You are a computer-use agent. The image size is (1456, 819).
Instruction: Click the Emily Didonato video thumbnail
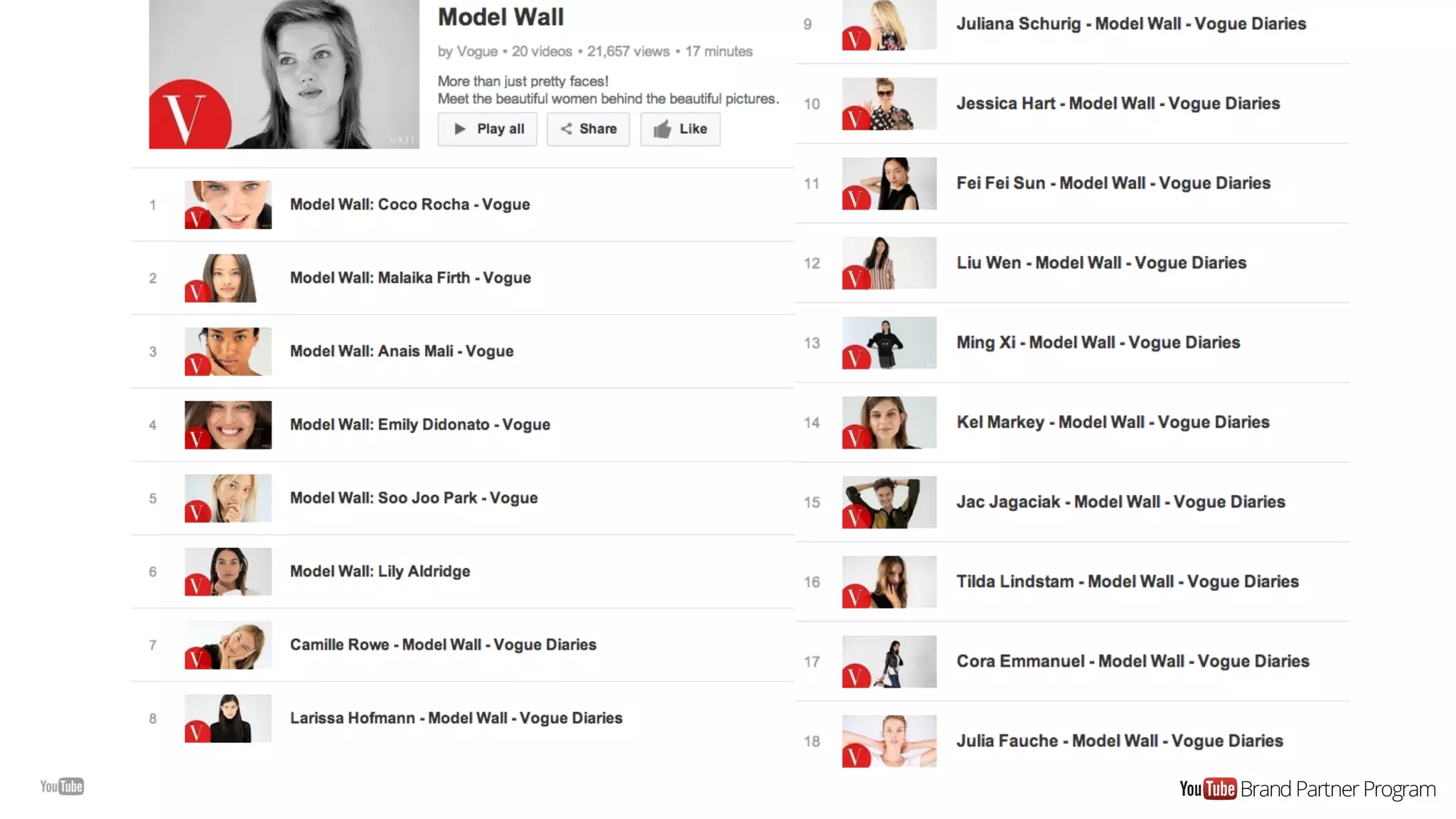click(x=227, y=424)
